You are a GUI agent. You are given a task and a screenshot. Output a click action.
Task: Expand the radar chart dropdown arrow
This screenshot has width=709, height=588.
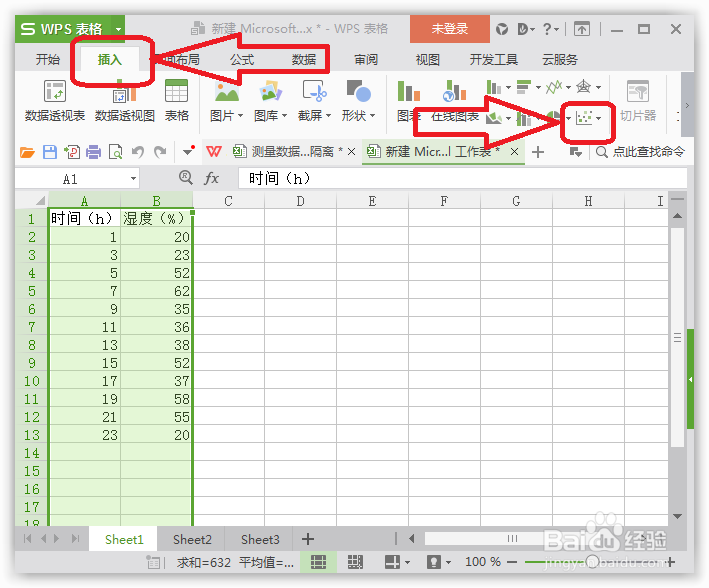(599, 87)
